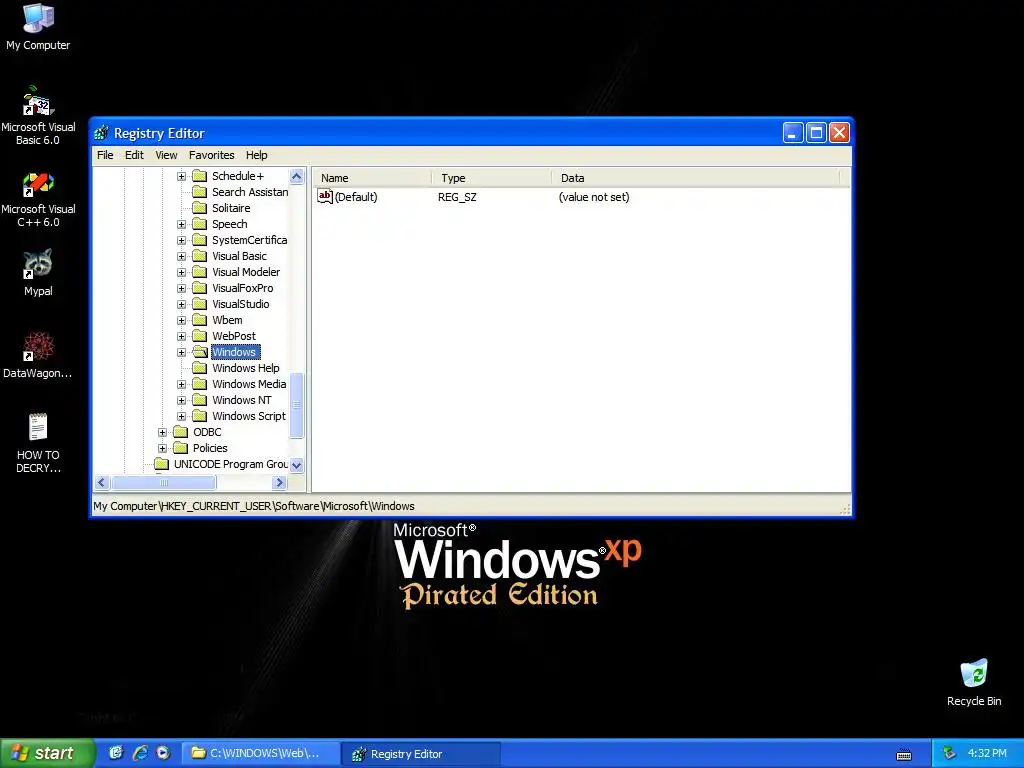Open the Help menu
The width and height of the screenshot is (1024, 768).
pyautogui.click(x=257, y=155)
